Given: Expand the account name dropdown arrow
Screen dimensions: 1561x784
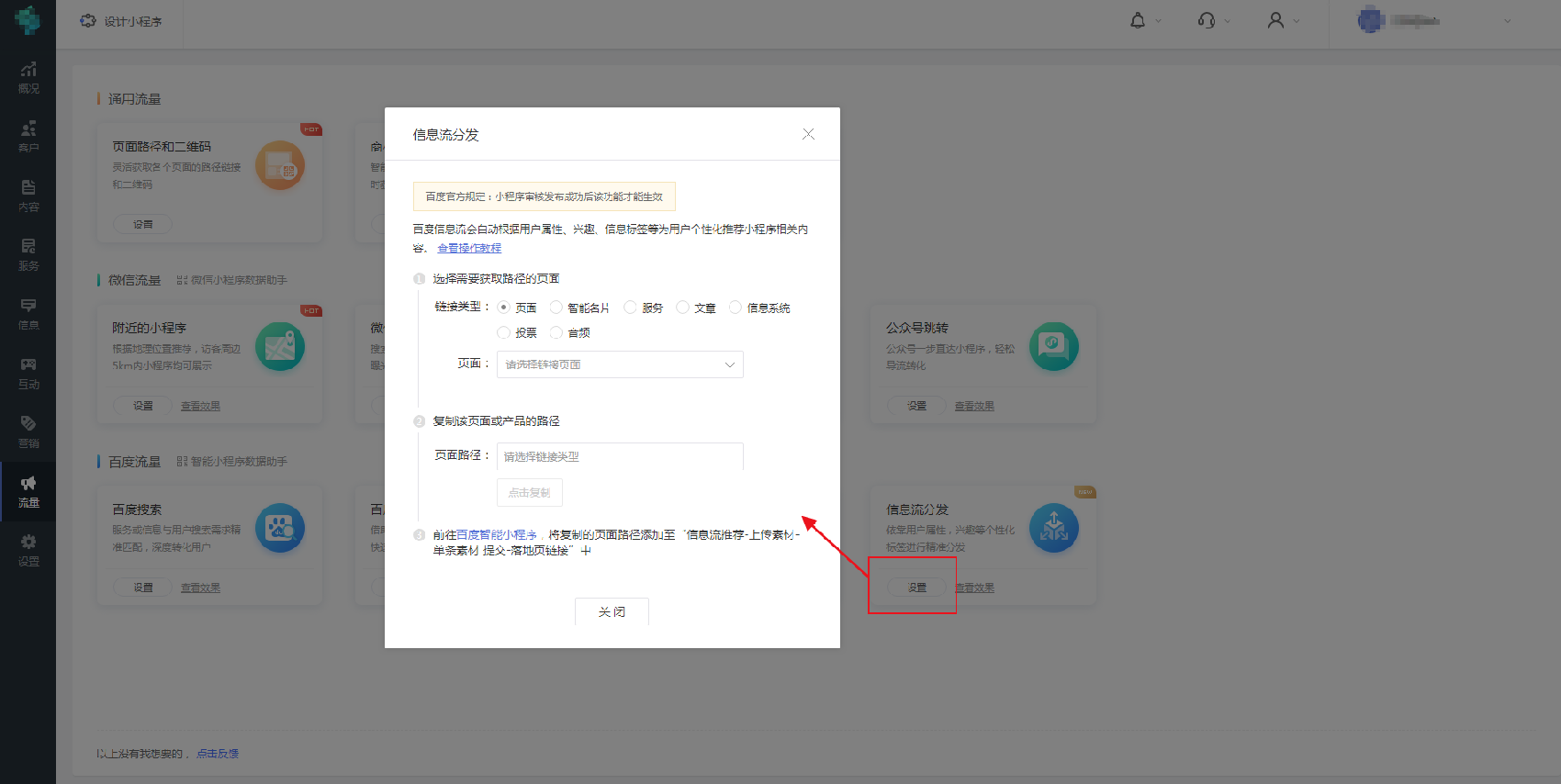Looking at the screenshot, I should click(x=1507, y=21).
